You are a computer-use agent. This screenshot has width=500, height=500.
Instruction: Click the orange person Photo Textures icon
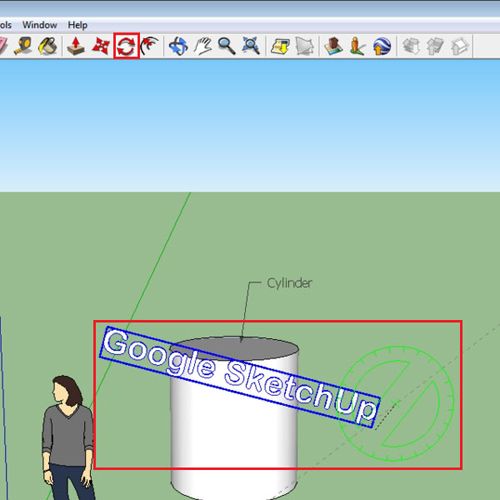coord(357,46)
